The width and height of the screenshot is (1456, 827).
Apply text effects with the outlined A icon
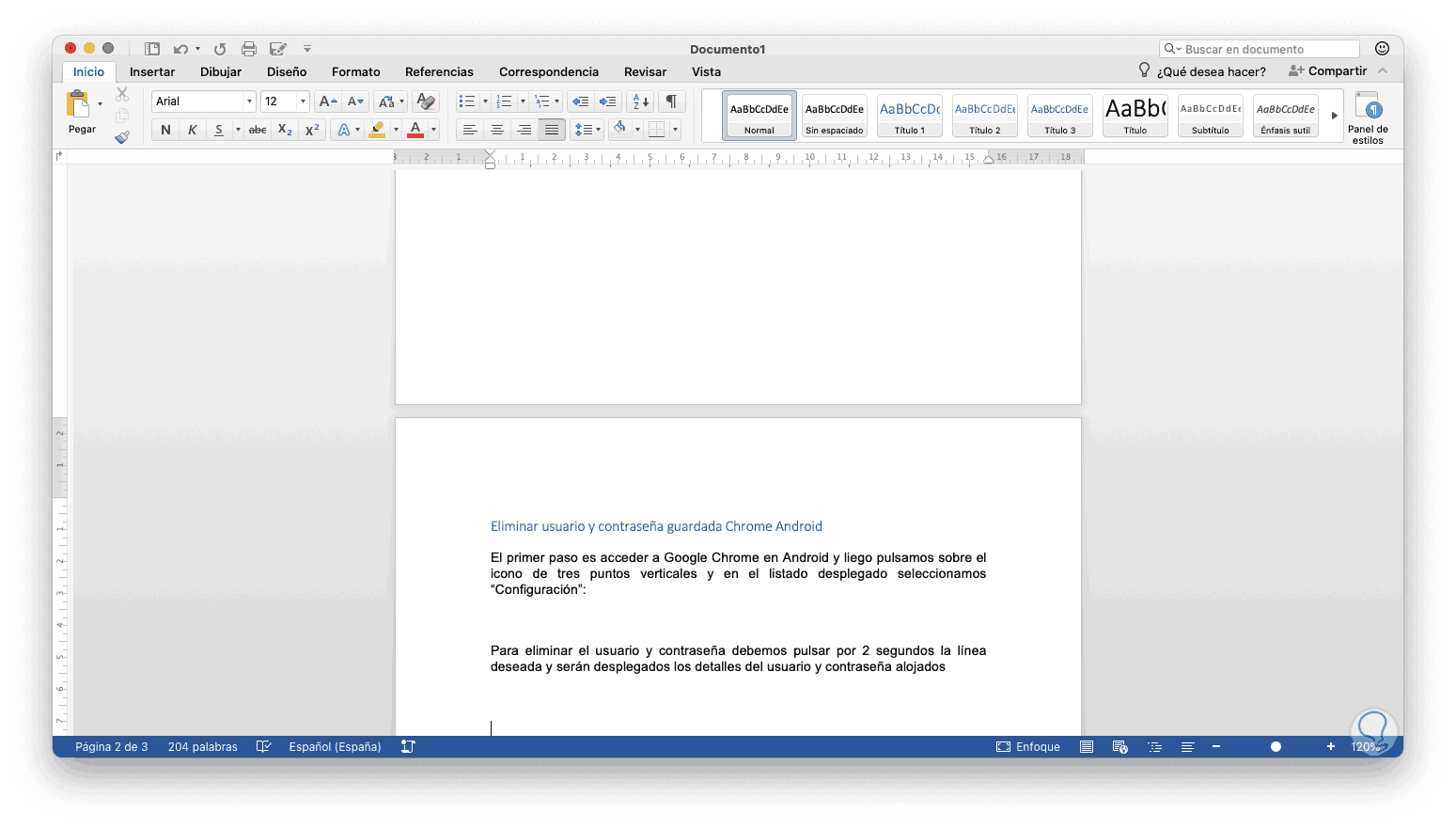click(344, 130)
